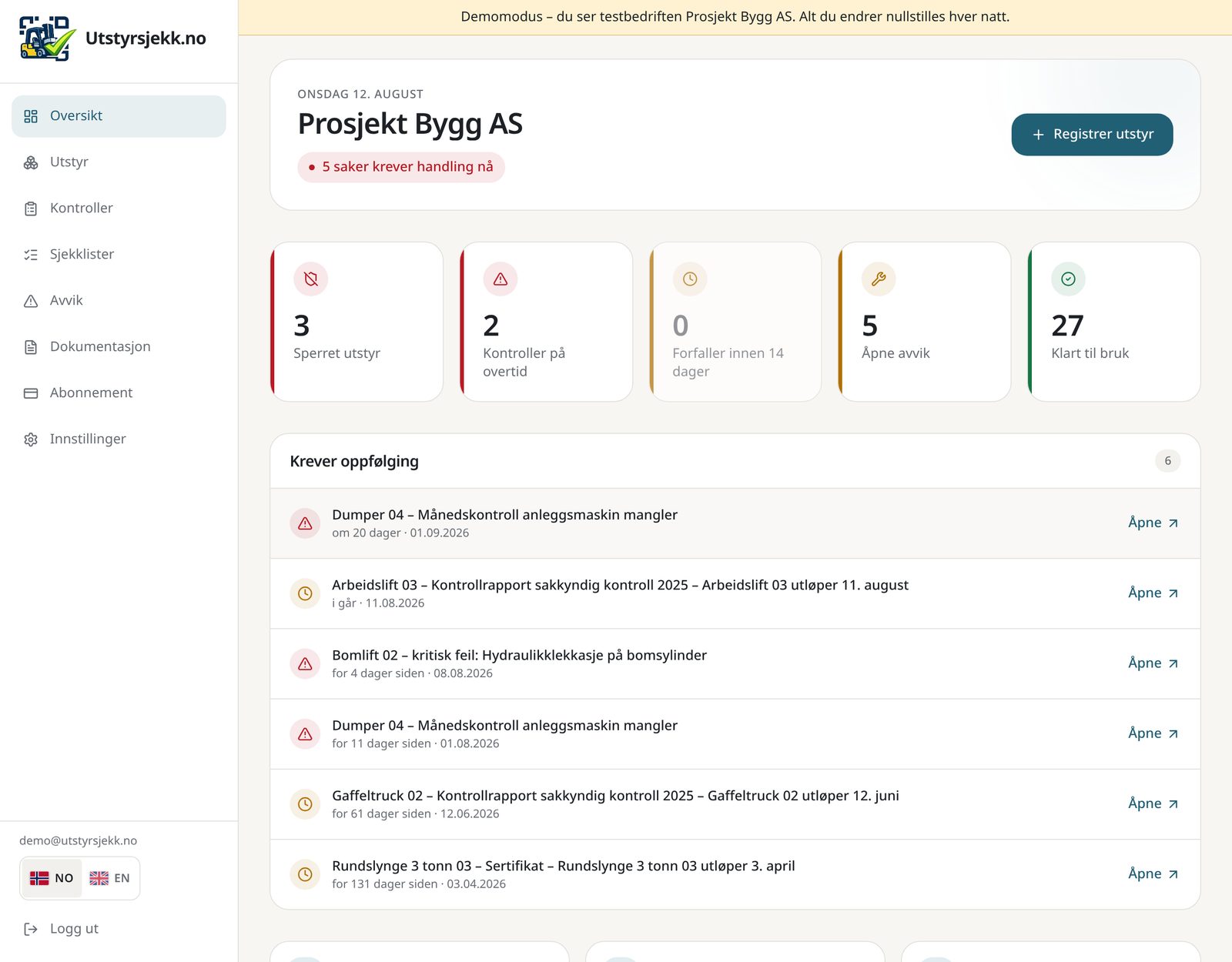Click the Innstillinger gear icon
This screenshot has width=1232, height=962.
pyautogui.click(x=31, y=439)
